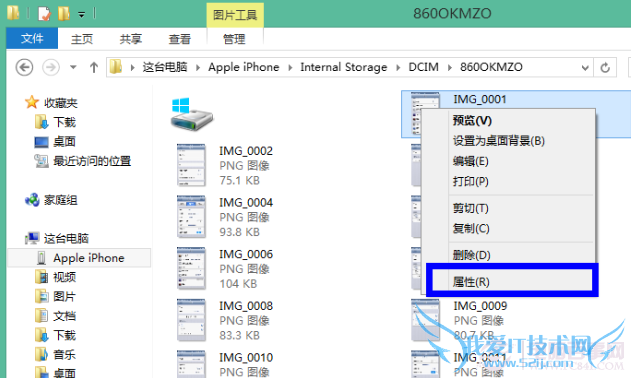Select 这台电脑 in the navigation pane
The width and height of the screenshot is (631, 378).
[x=66, y=238]
